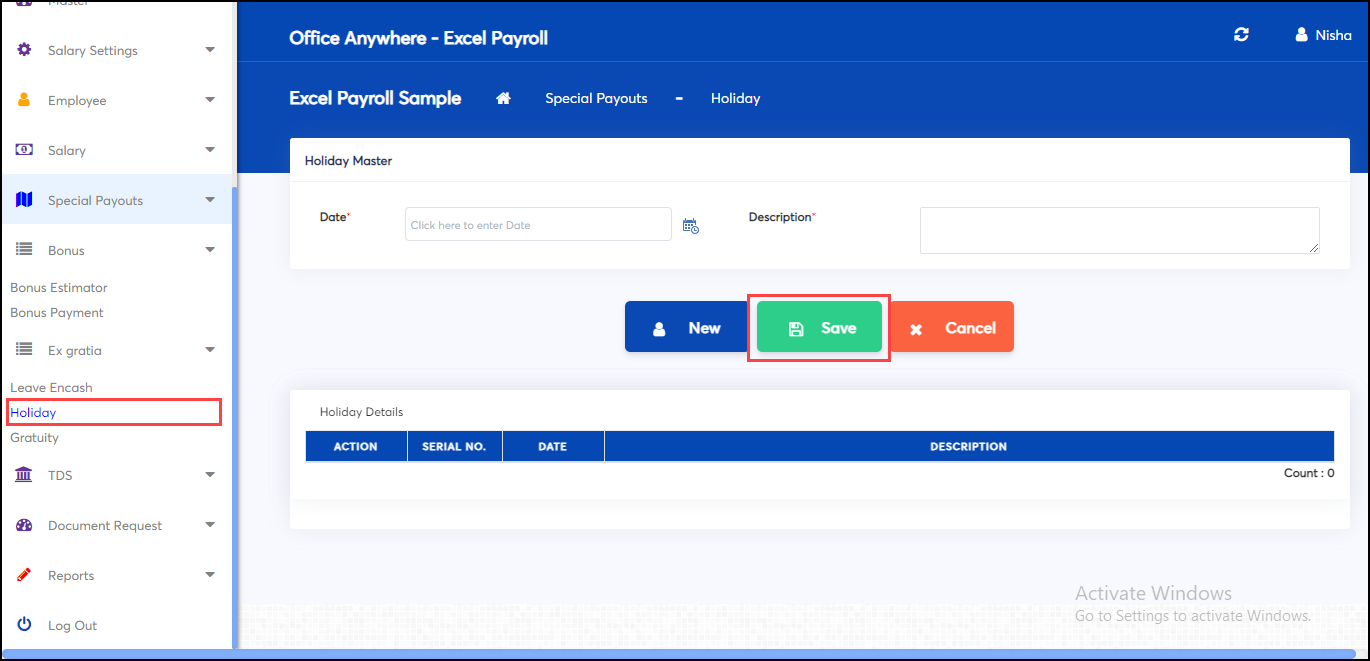Expand Salary Settings dropdown arrow
The height and width of the screenshot is (661, 1370).
click(210, 50)
